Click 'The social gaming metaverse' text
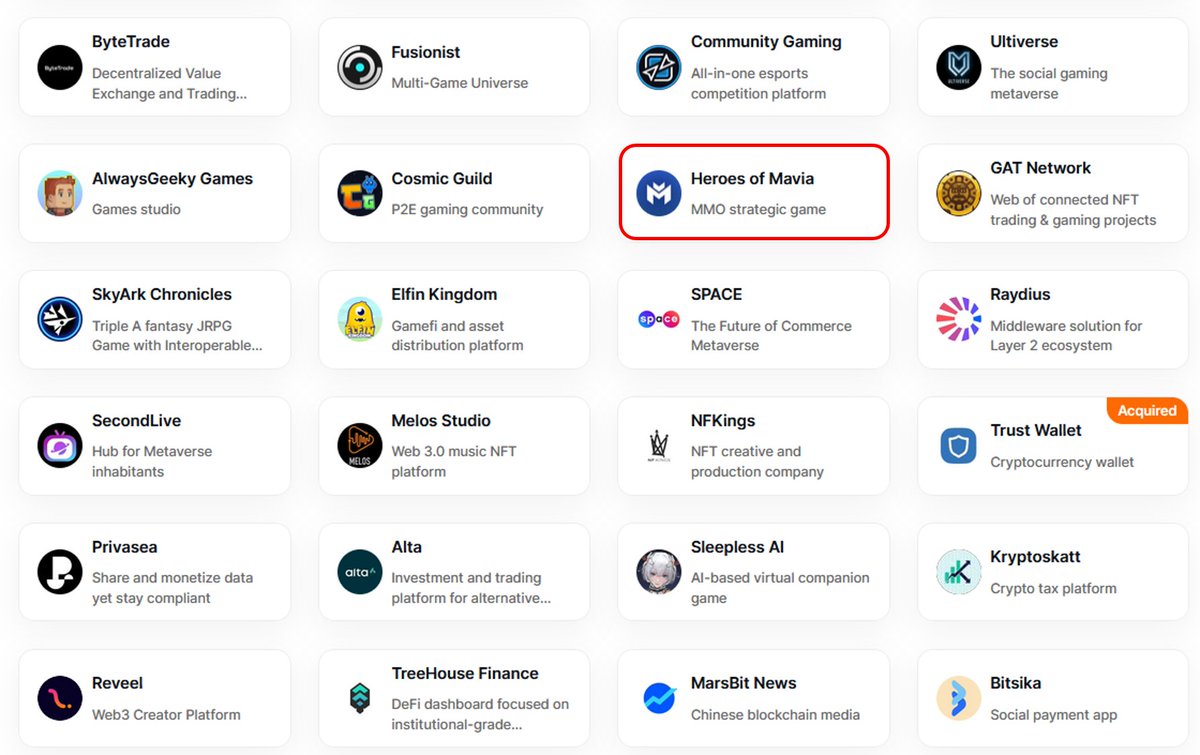This screenshot has height=755, width=1200. [x=1049, y=83]
